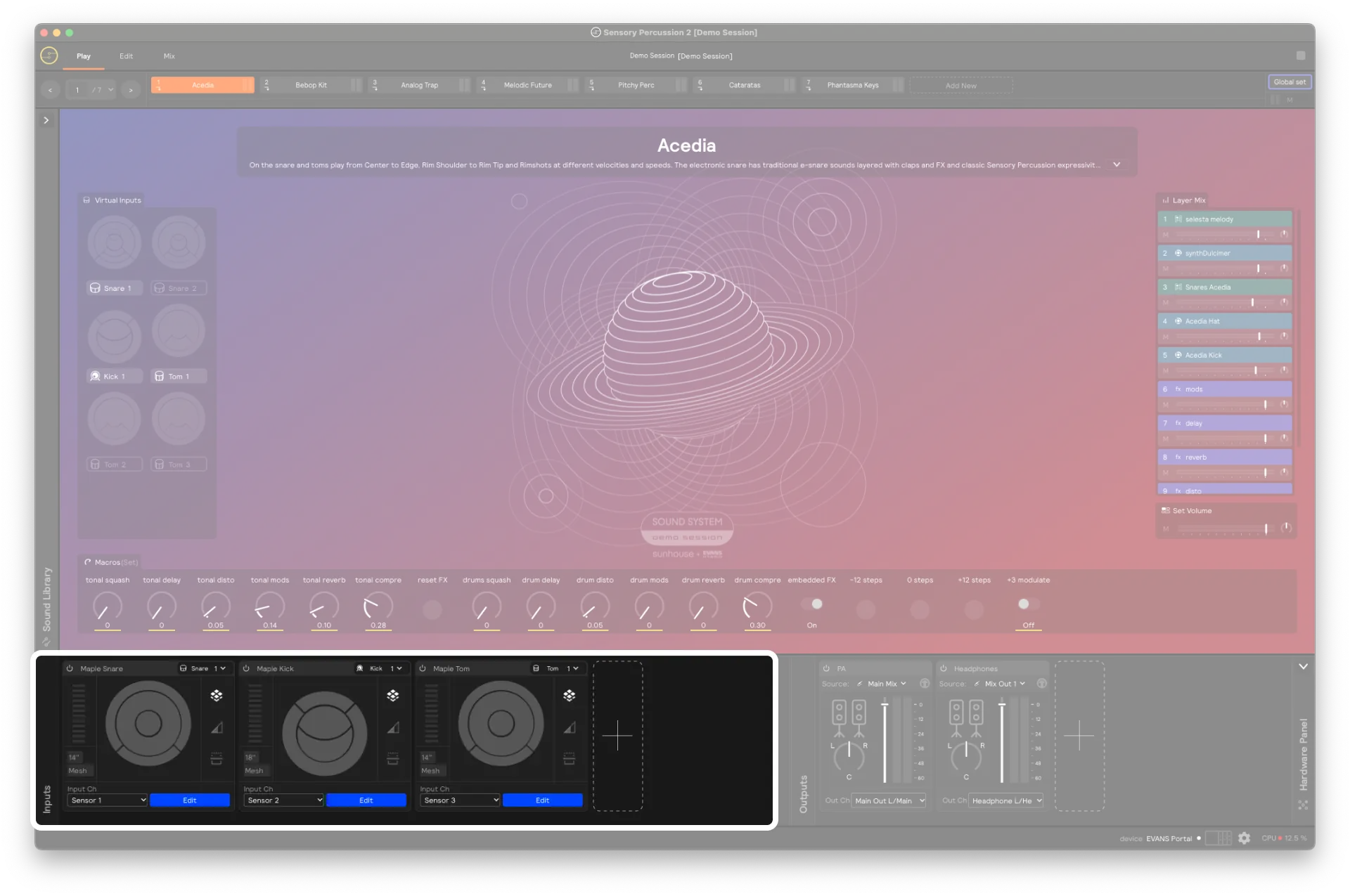Toggle mute on Acedia Hat layer
This screenshot has width=1350, height=896.
[x=1164, y=336]
